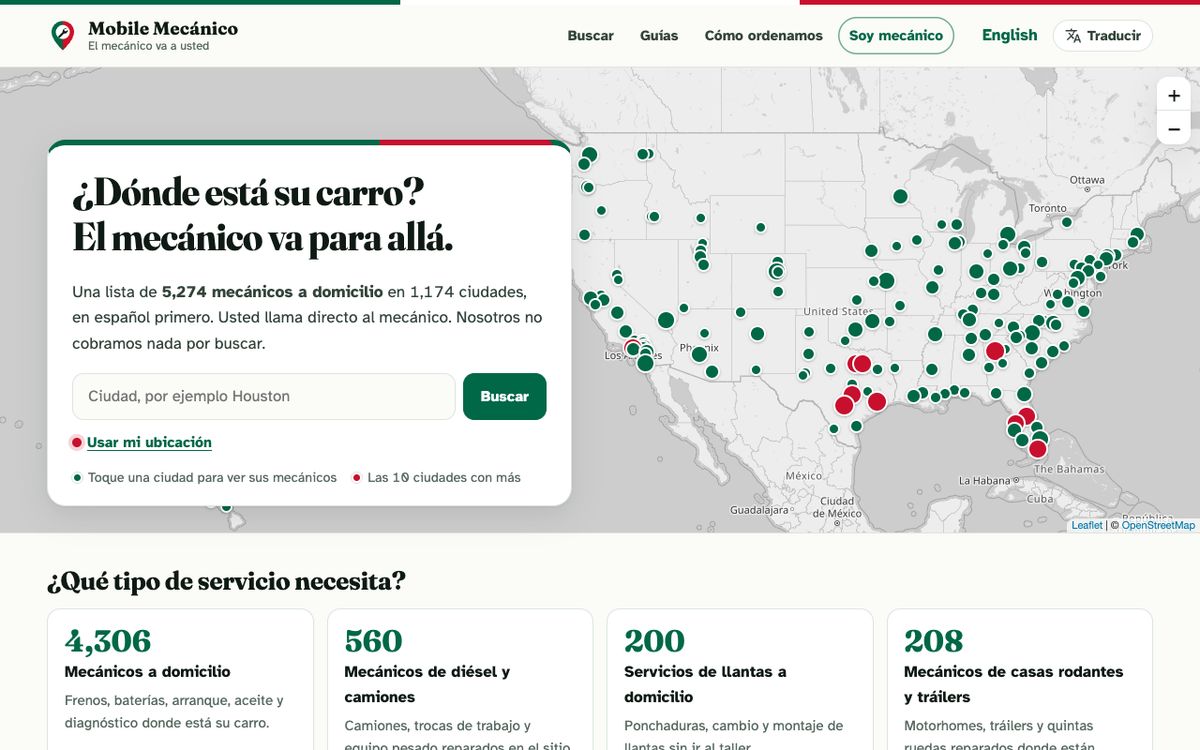Zoom in the map with plus button
This screenshot has height=750, width=1200.
(1174, 95)
